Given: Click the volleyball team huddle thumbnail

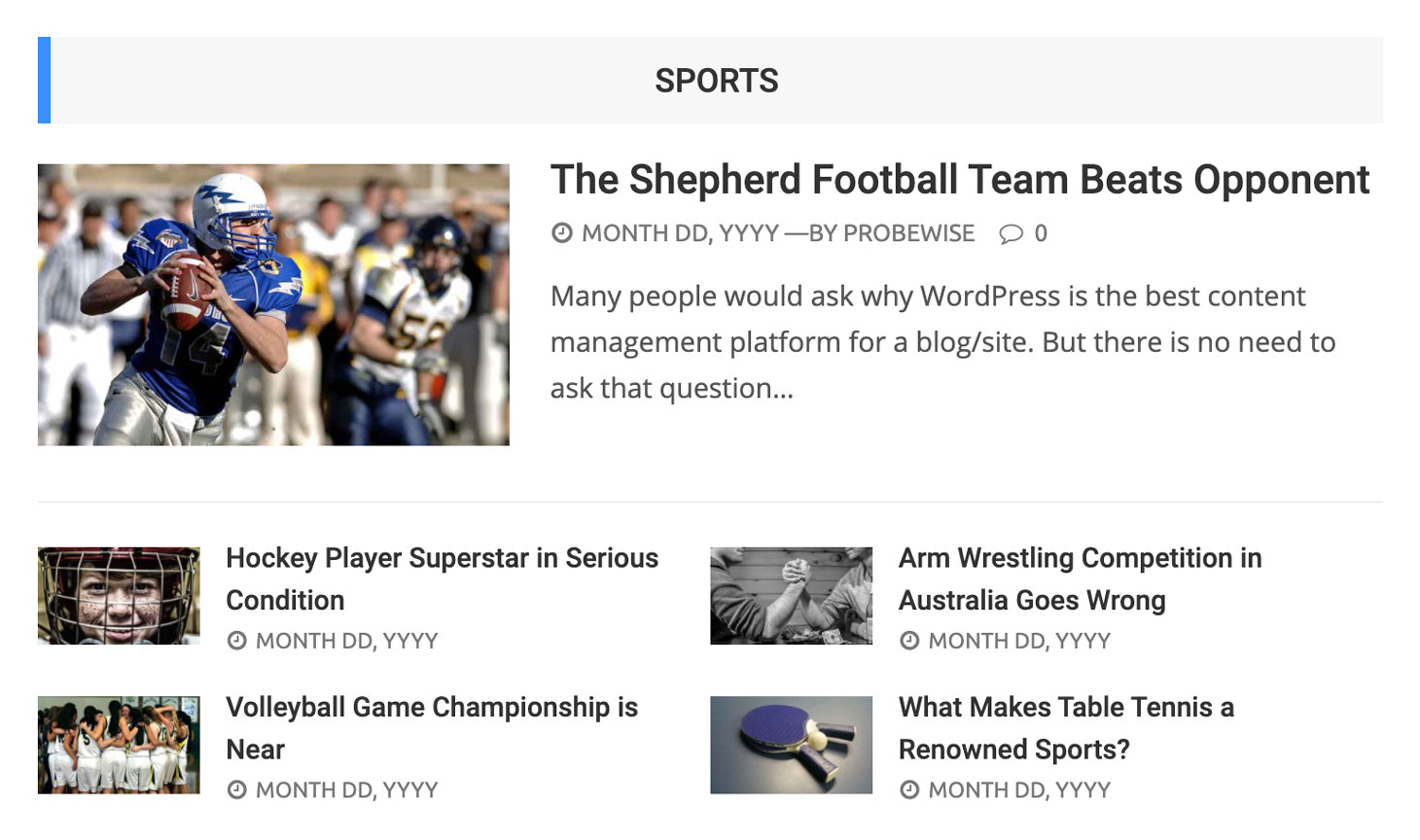Looking at the screenshot, I should click(x=119, y=745).
